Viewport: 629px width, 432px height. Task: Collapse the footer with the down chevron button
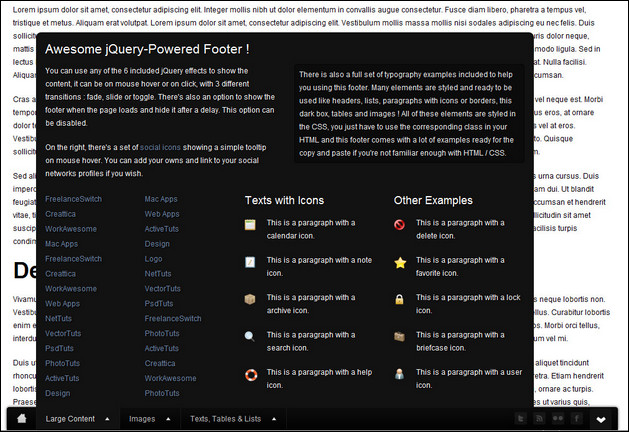(602, 419)
